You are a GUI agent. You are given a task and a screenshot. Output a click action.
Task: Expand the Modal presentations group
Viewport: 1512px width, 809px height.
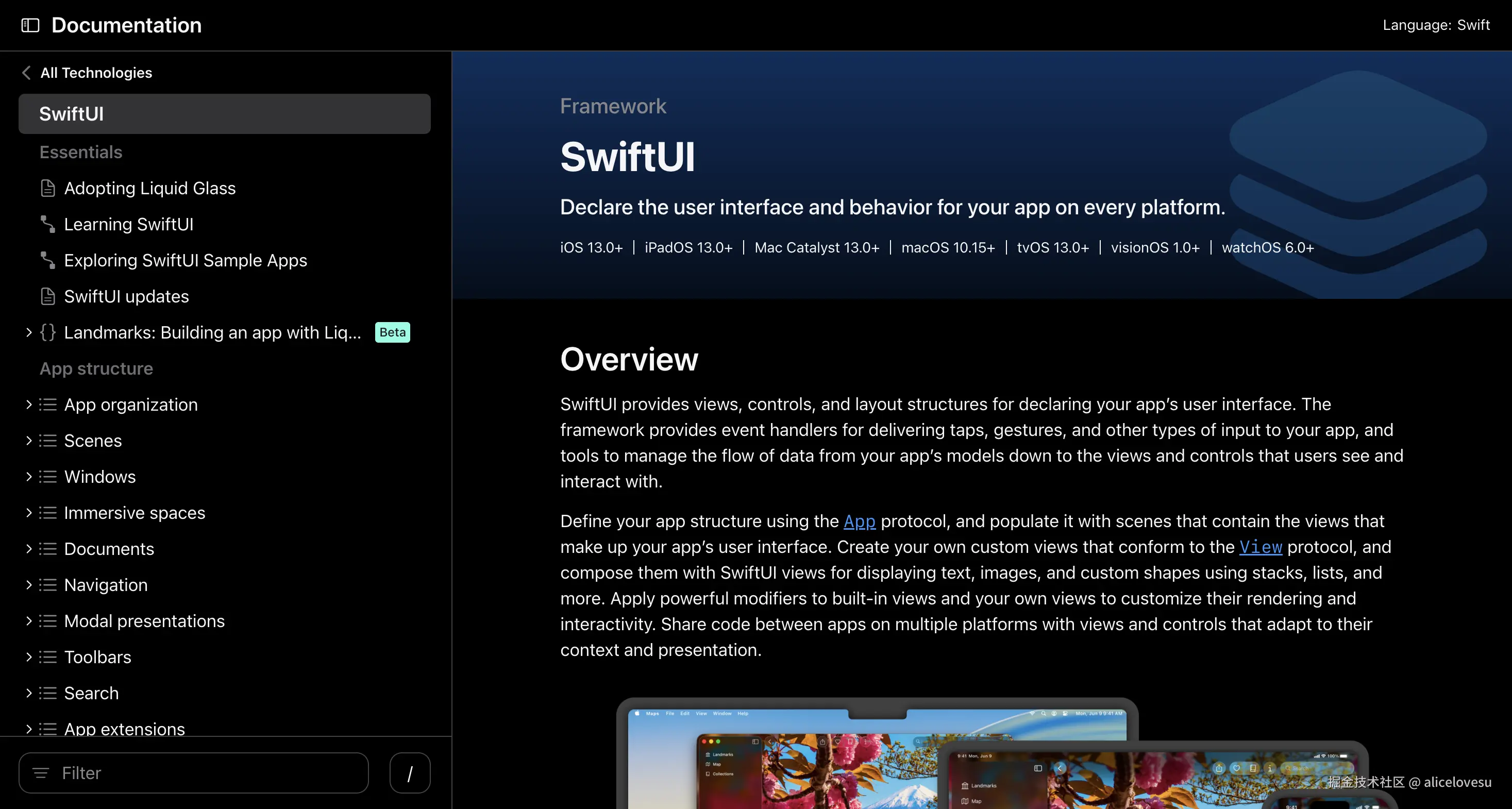(x=29, y=621)
